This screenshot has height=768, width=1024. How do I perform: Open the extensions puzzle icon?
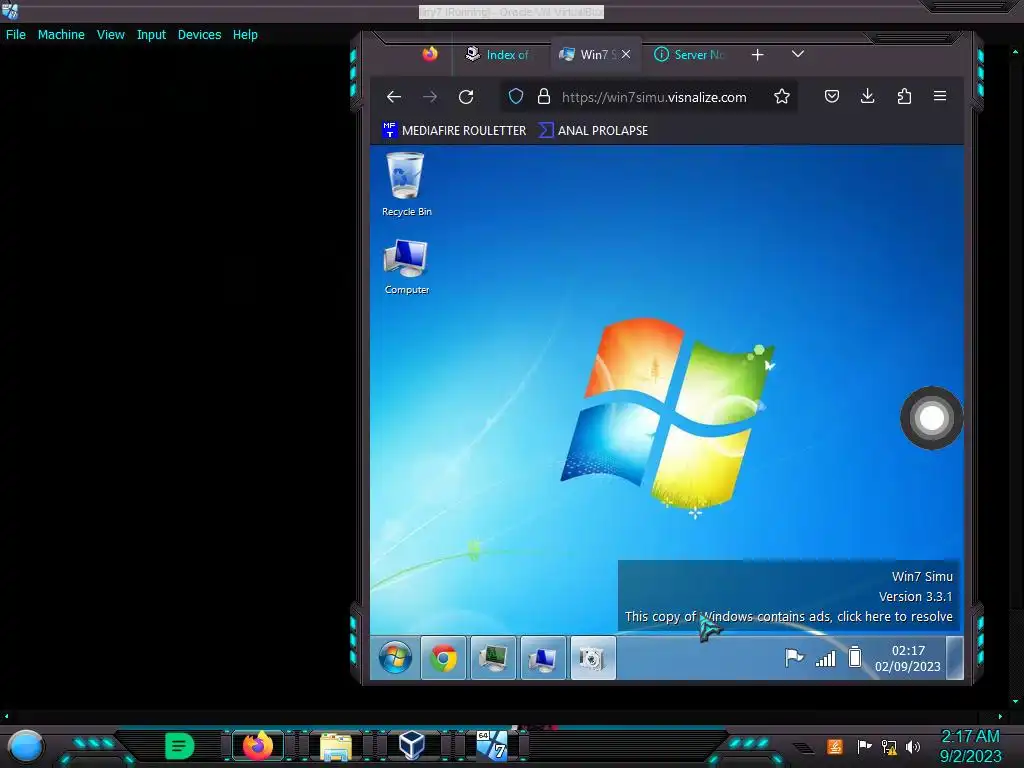coord(904,97)
